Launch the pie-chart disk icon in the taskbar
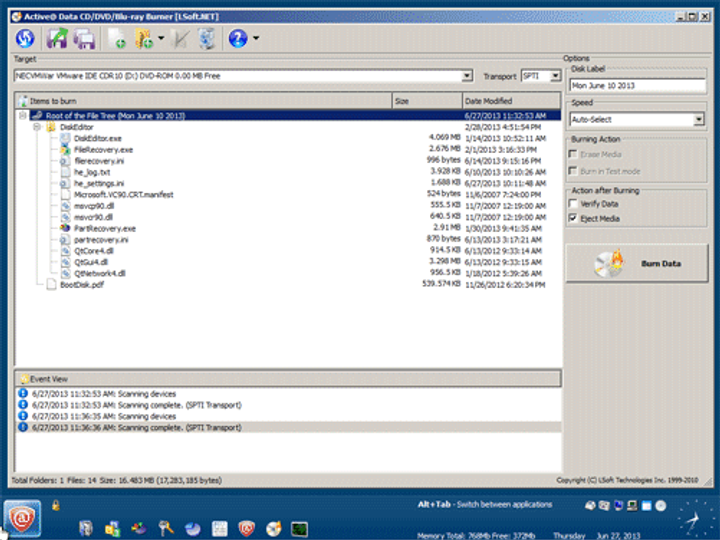 coord(192,529)
